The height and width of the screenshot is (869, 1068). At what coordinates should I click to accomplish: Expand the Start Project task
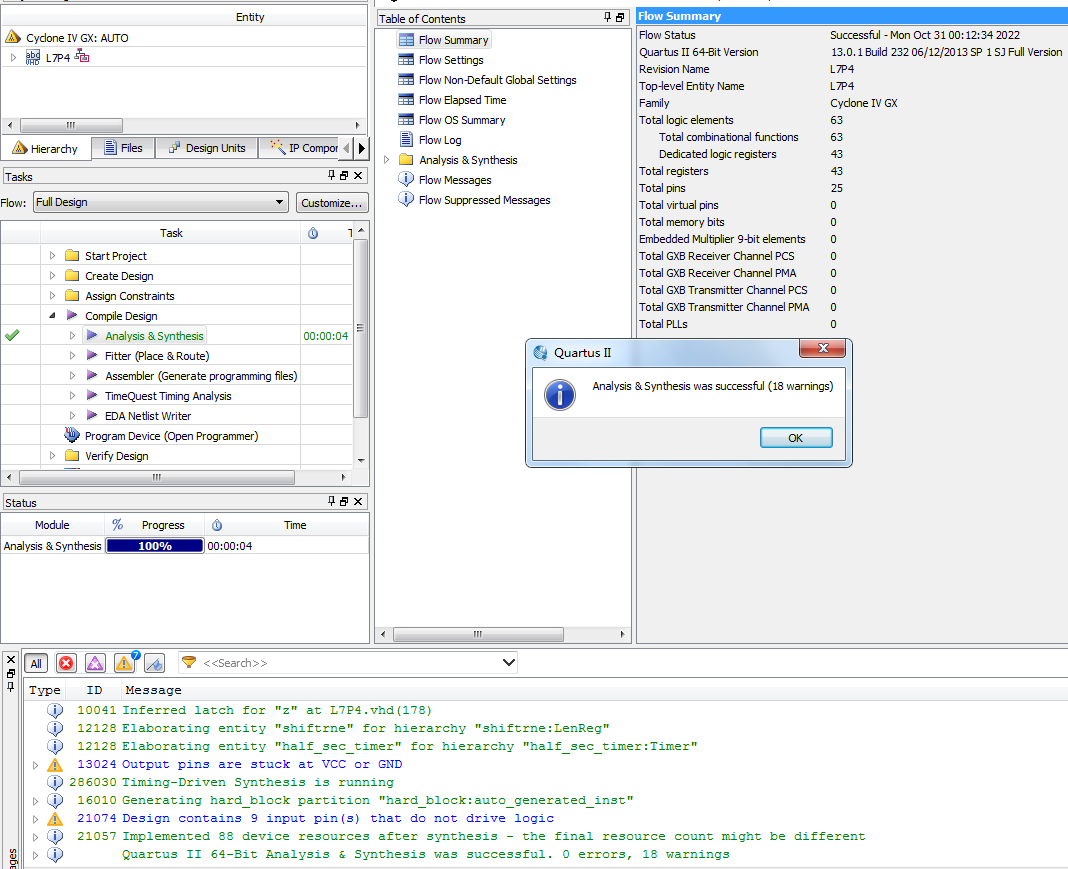pyautogui.click(x=52, y=256)
